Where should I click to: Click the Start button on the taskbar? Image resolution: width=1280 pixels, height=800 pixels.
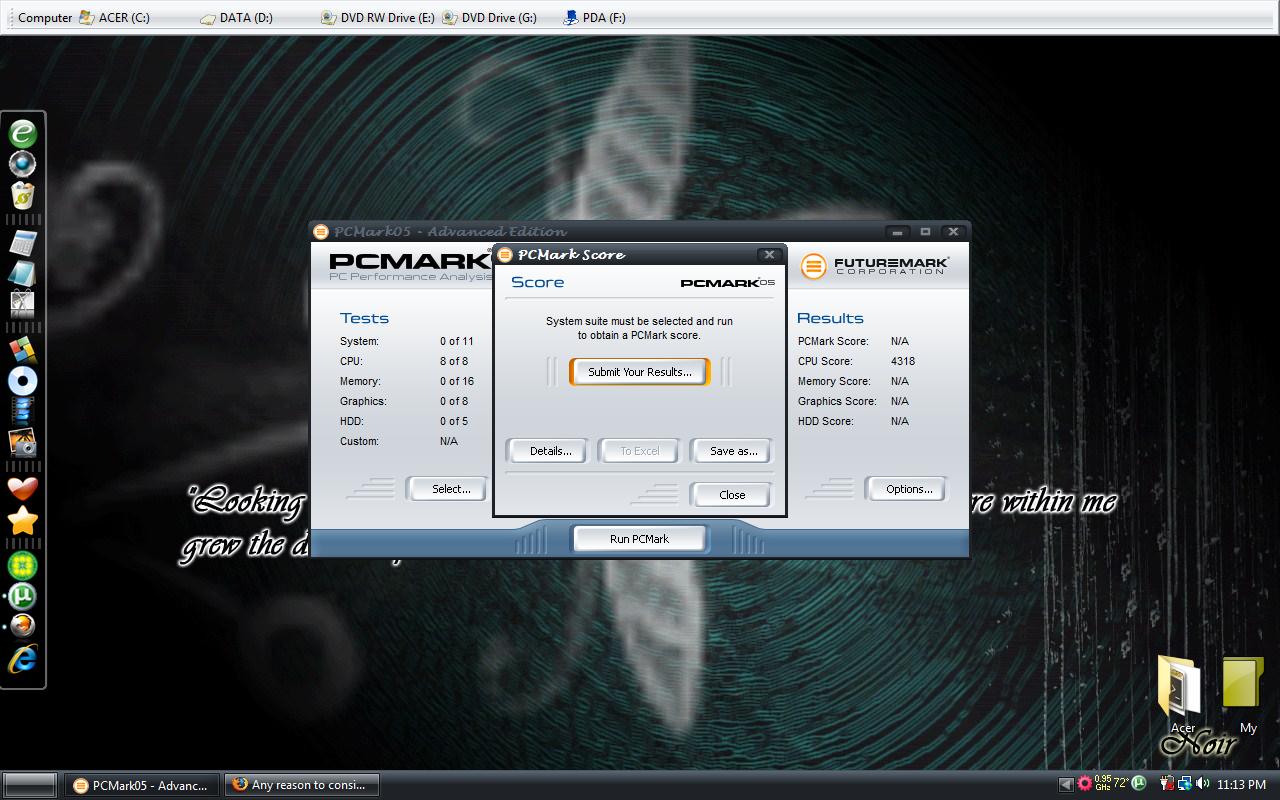[30, 785]
